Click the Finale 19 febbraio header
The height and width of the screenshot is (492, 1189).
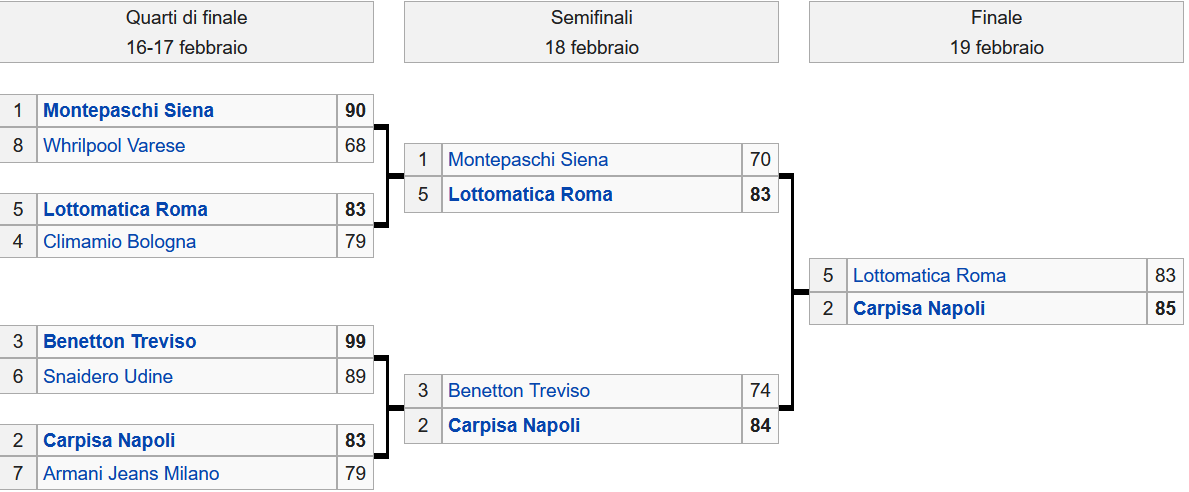point(996,32)
